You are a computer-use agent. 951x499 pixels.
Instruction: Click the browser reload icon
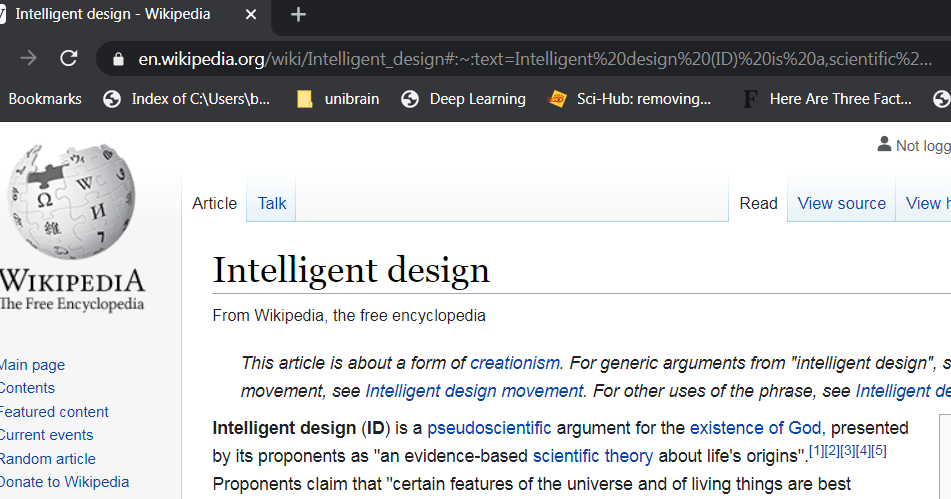[69, 58]
